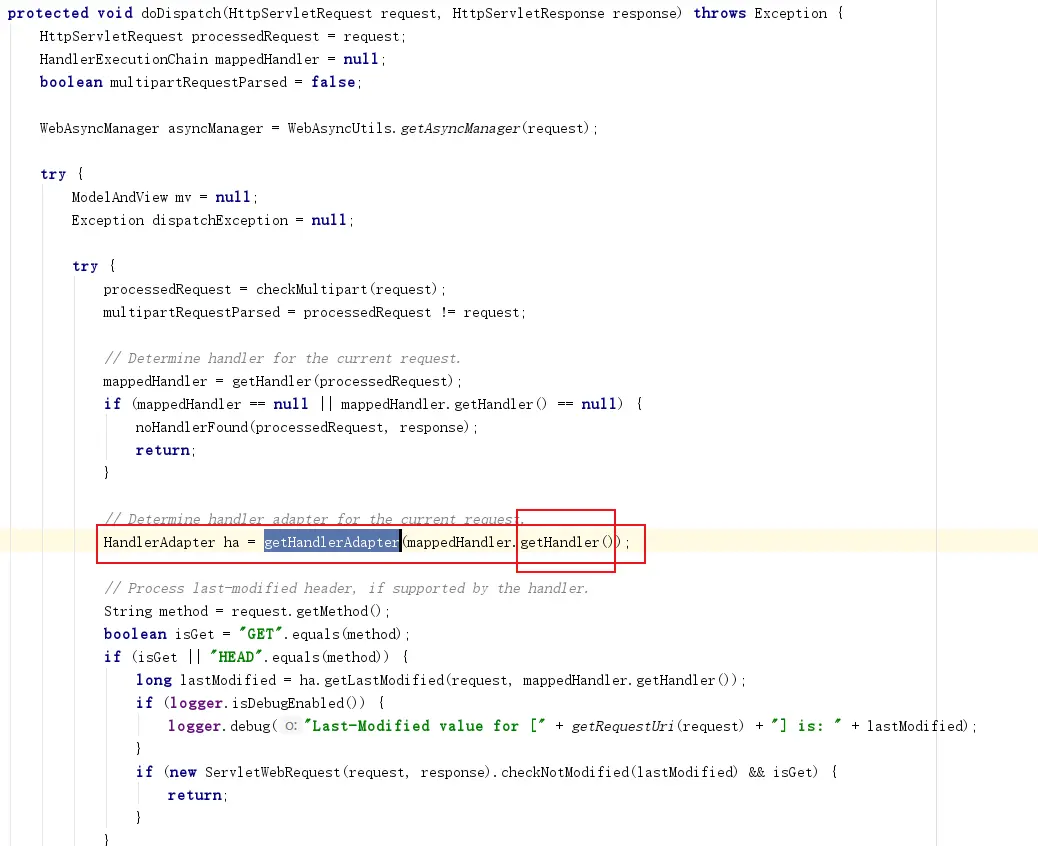
Task: Click the return statement below noHandlerFound
Action: [165, 450]
